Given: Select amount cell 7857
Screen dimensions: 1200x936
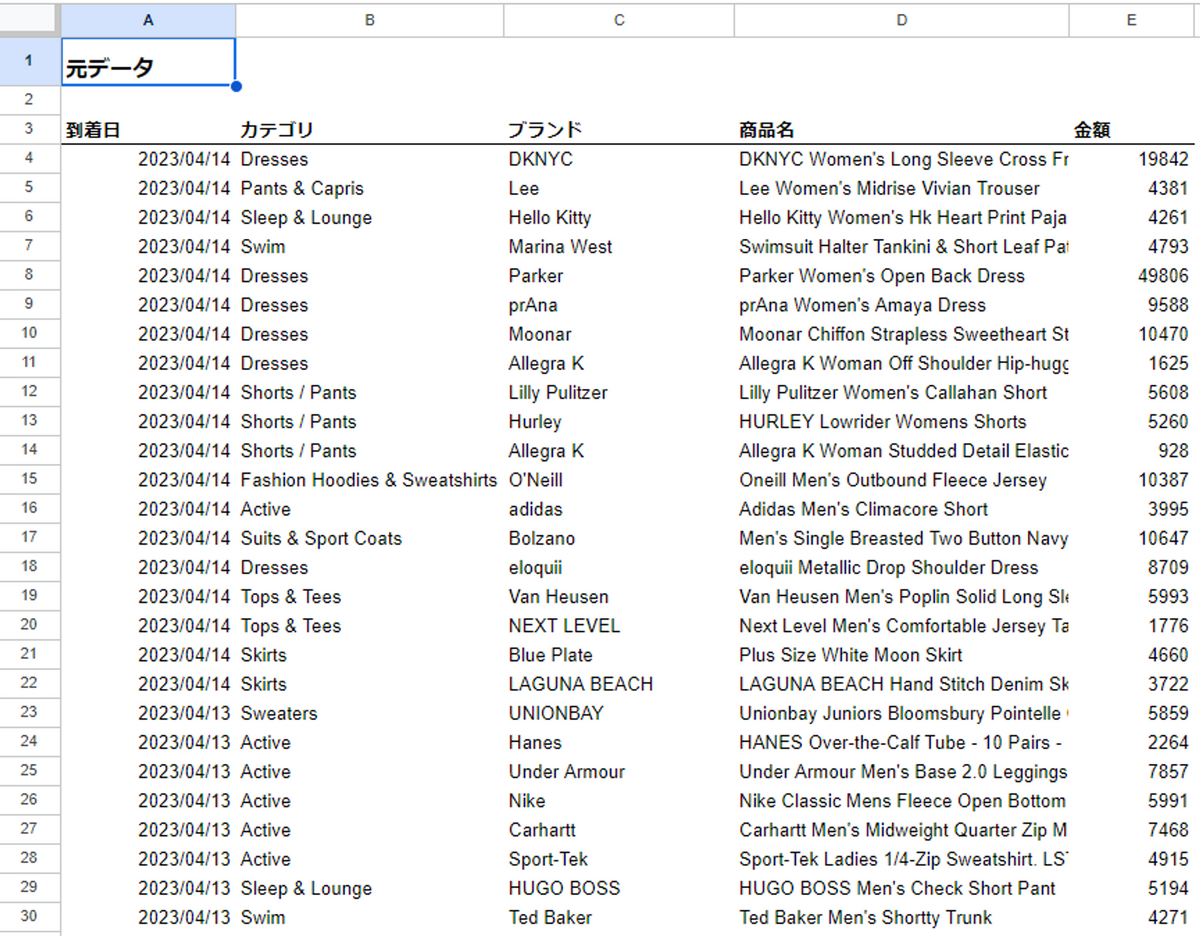Looking at the screenshot, I should (1131, 771).
